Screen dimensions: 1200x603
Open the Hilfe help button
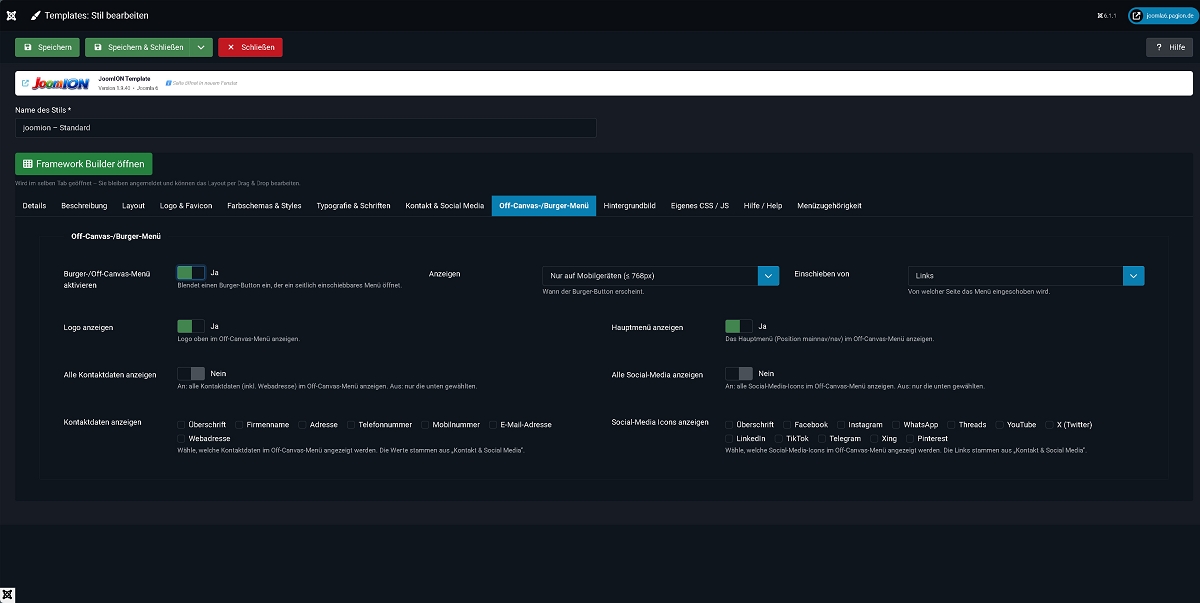pos(1169,47)
